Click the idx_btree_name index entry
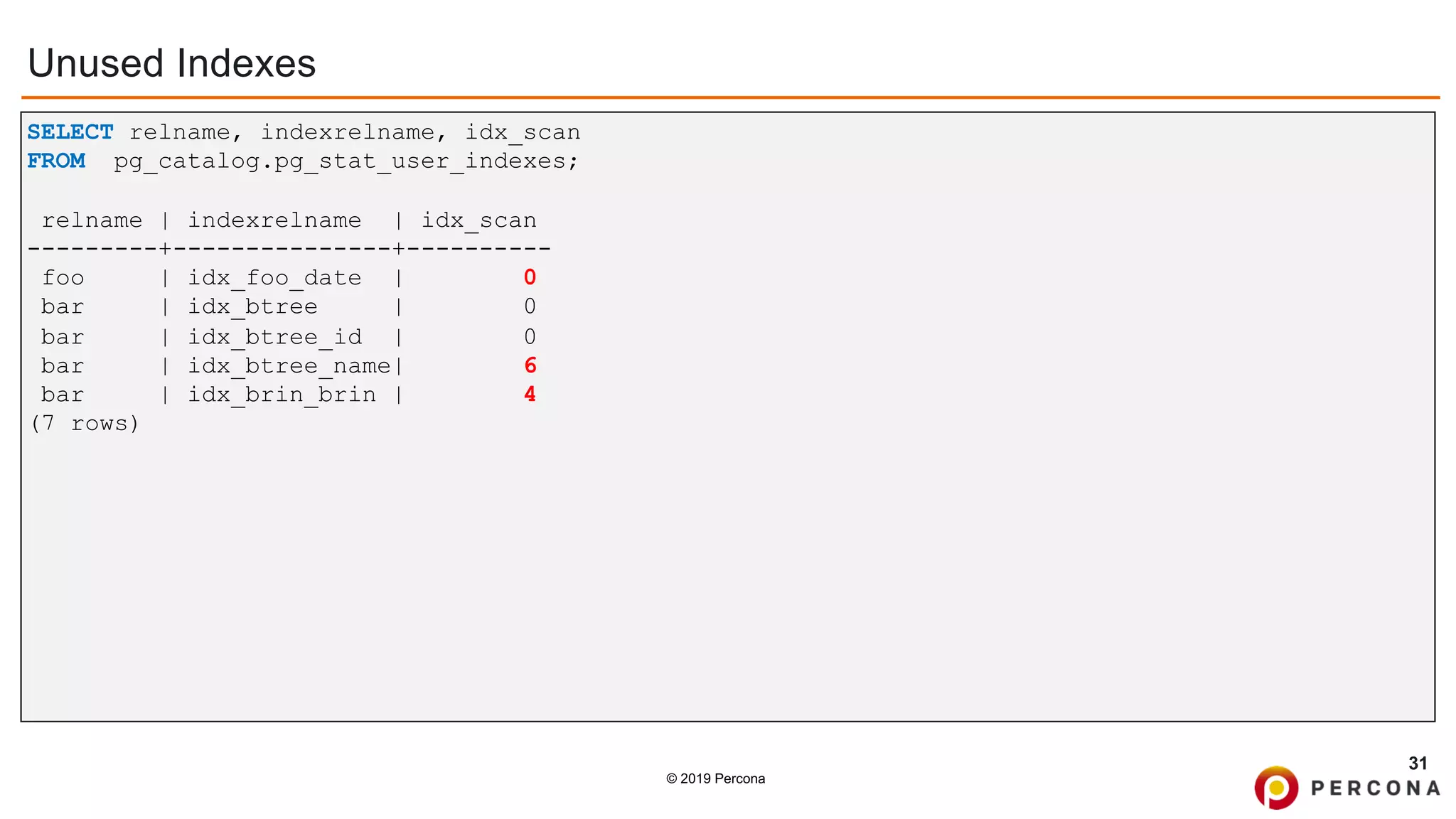Screen dimensions: 1456x819 [289, 366]
